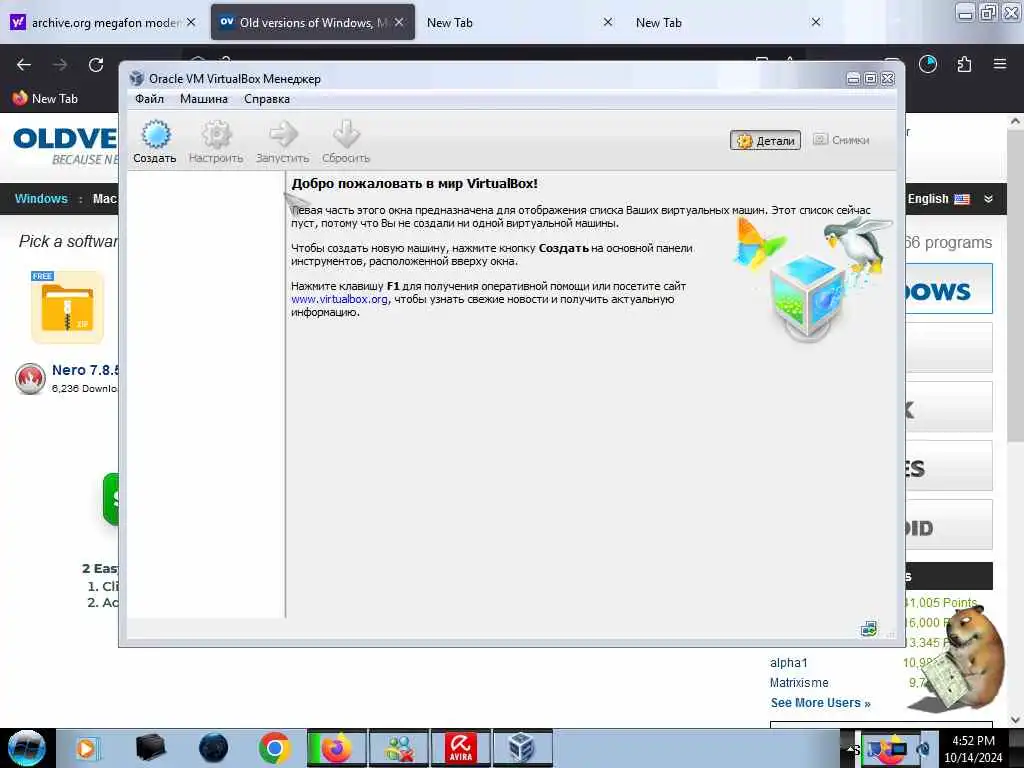Click the alpha1 user name

pos(788,663)
